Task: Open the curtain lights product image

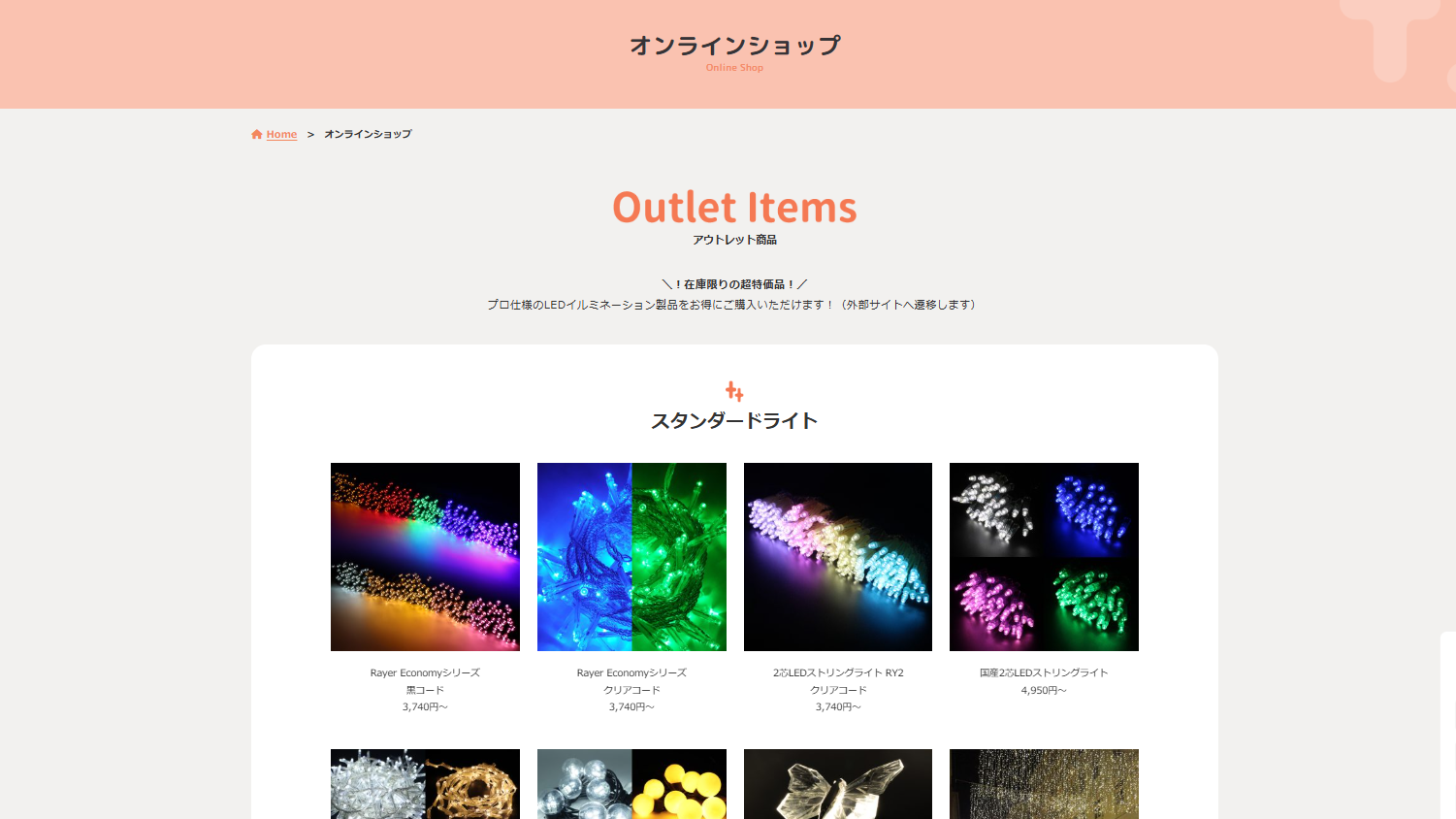Action: click(x=1044, y=784)
